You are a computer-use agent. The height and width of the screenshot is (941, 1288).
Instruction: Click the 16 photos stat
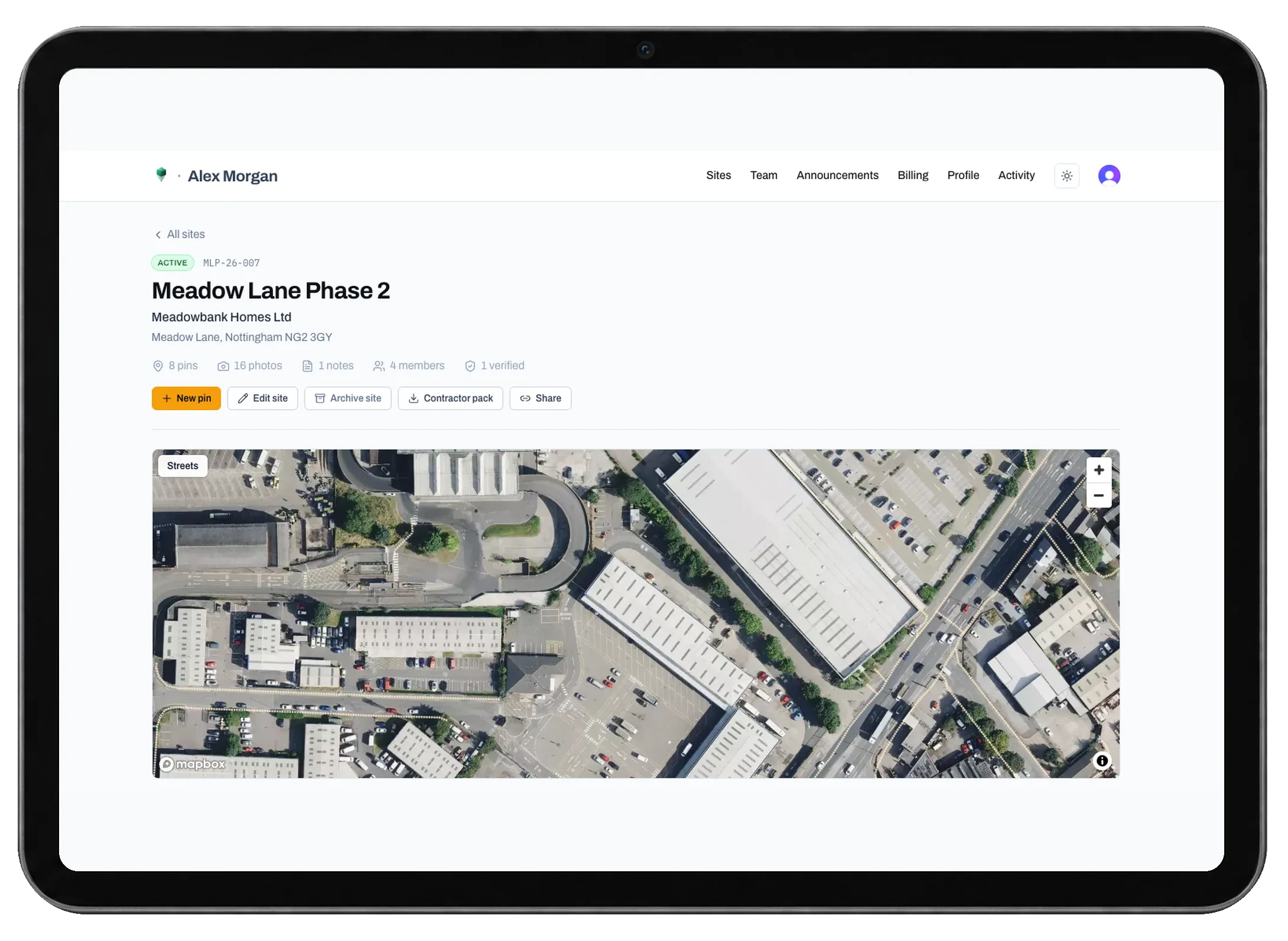click(249, 366)
